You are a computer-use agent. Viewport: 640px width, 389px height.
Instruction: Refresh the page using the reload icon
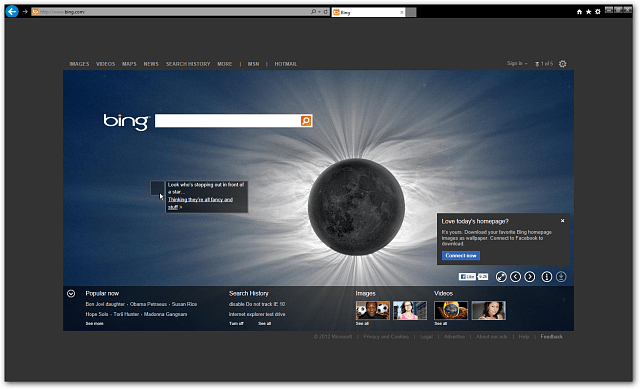point(326,12)
